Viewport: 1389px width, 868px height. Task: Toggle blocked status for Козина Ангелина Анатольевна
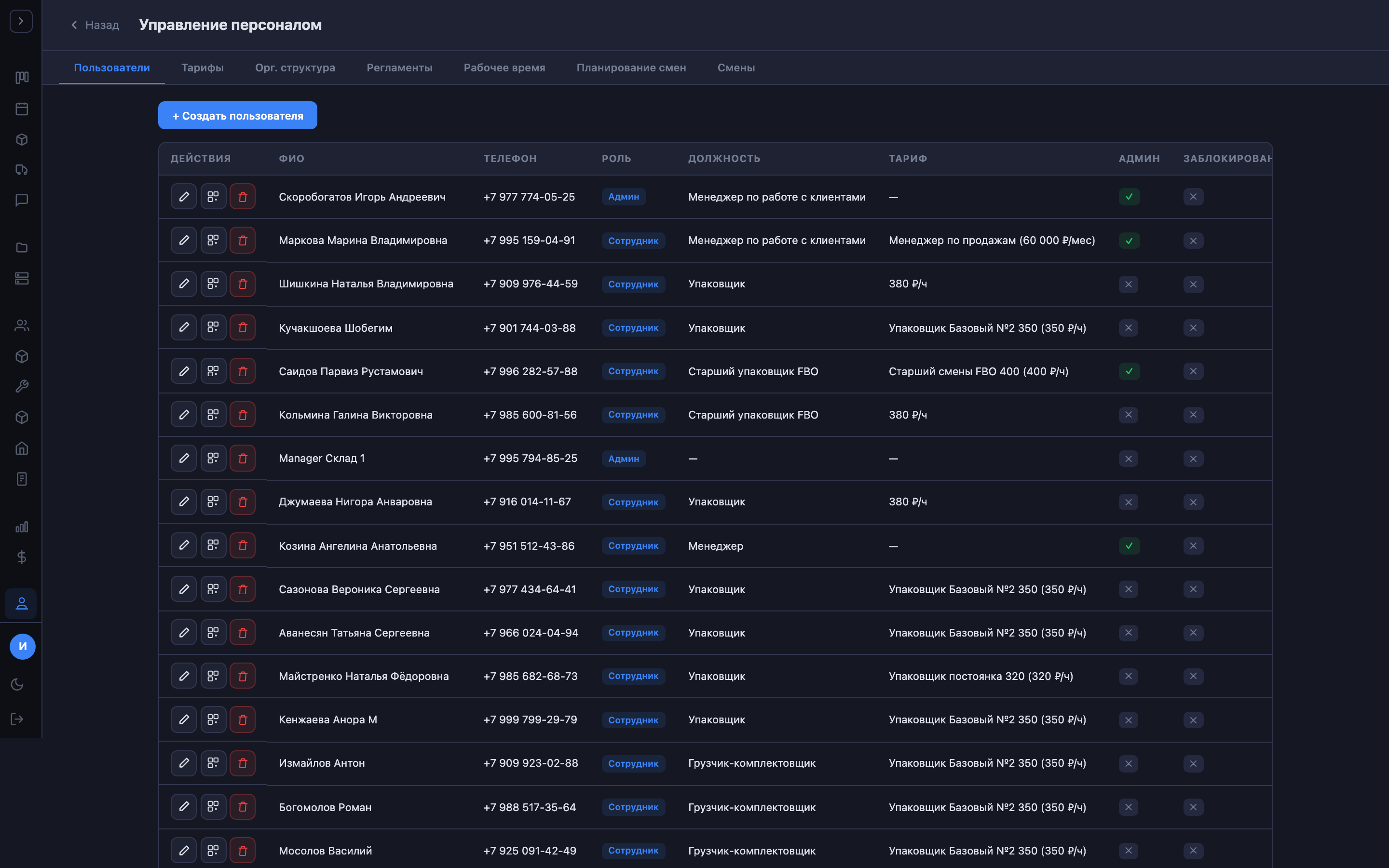pyautogui.click(x=1193, y=546)
